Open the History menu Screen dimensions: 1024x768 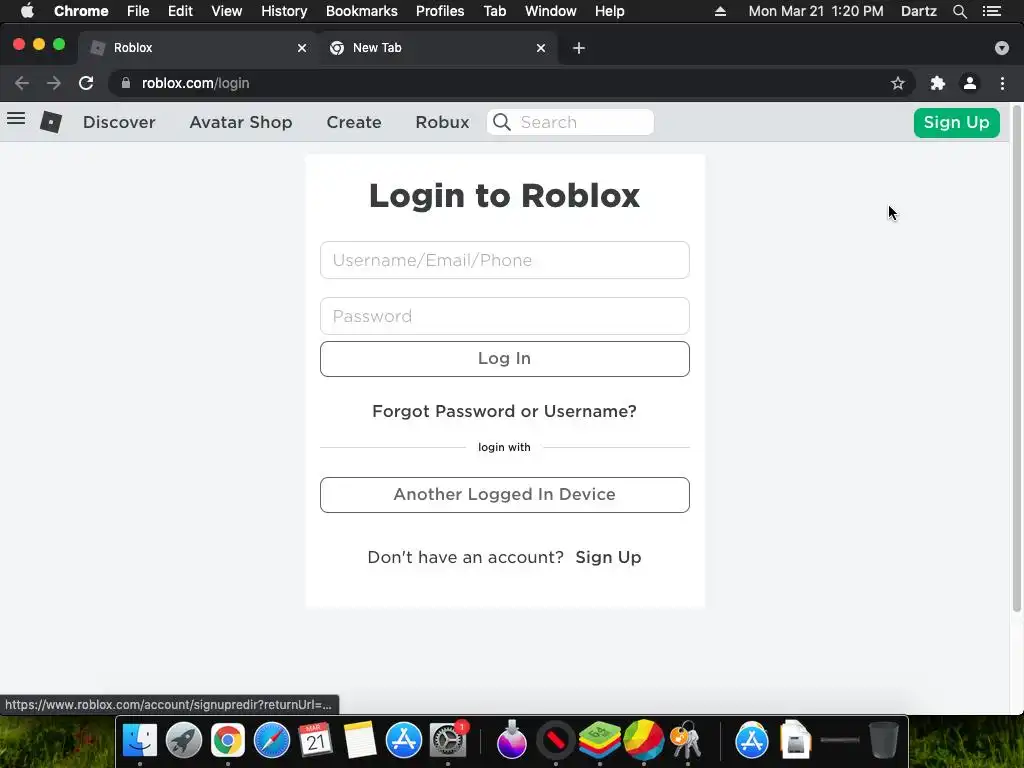tap(284, 11)
